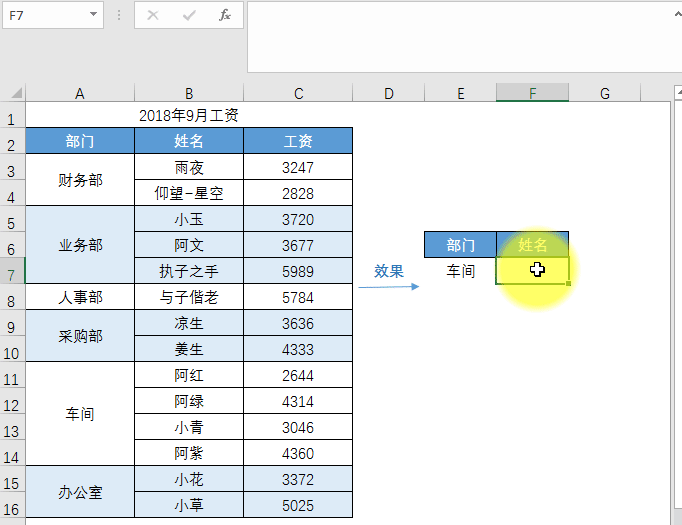The width and height of the screenshot is (682, 525).
Task: Click the salary cell 5784
Action: [298, 297]
